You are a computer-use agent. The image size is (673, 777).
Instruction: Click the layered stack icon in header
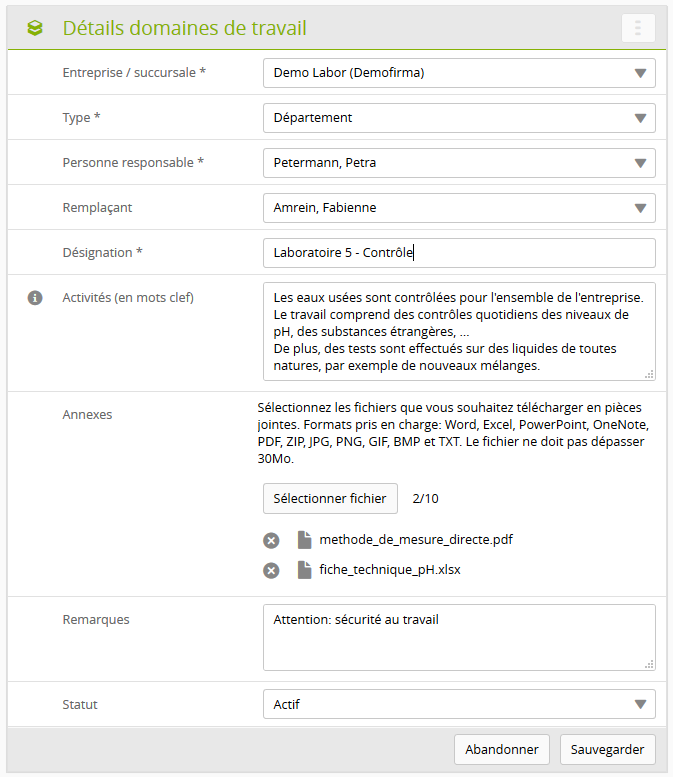point(35,28)
